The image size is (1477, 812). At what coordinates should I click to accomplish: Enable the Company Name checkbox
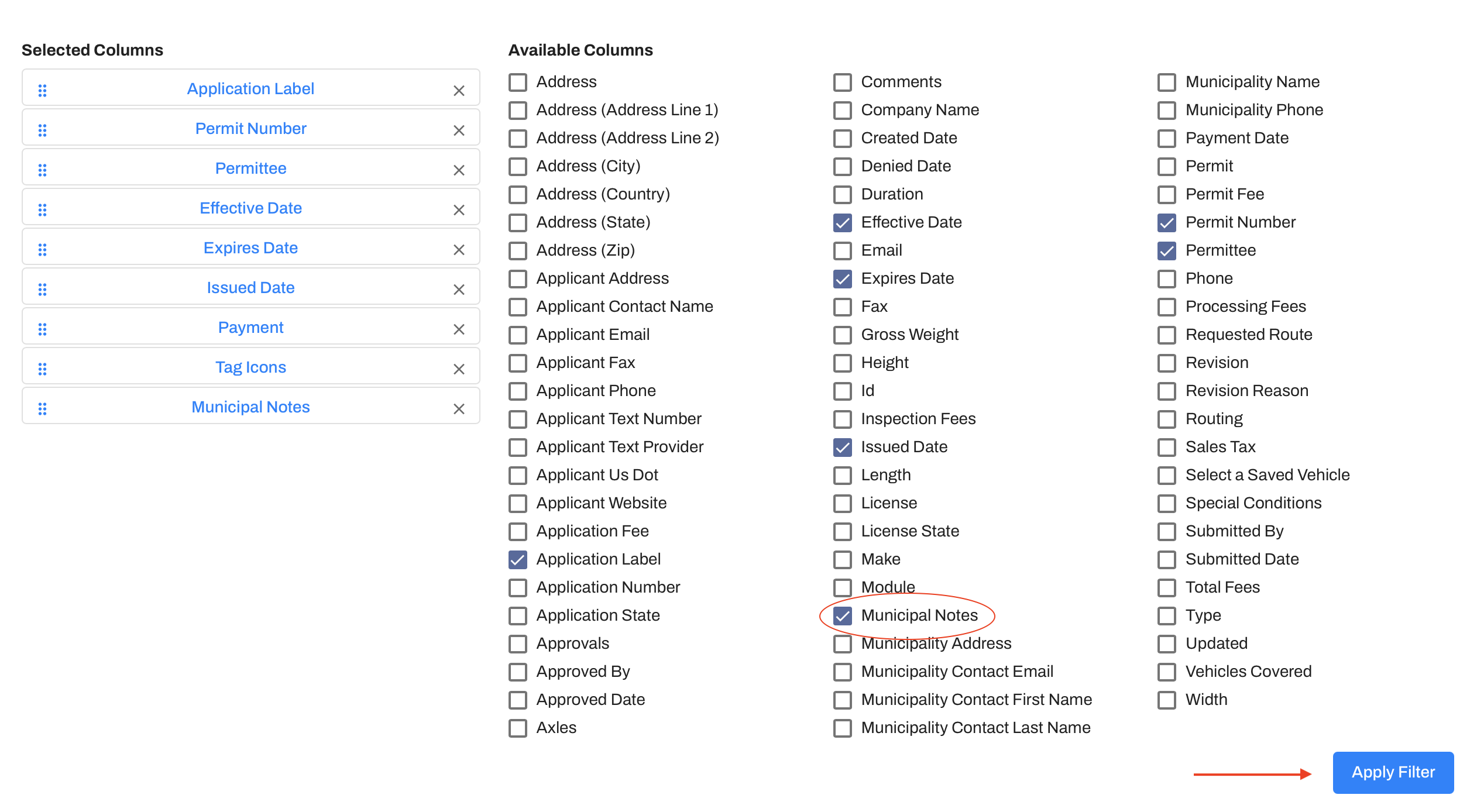click(x=842, y=110)
